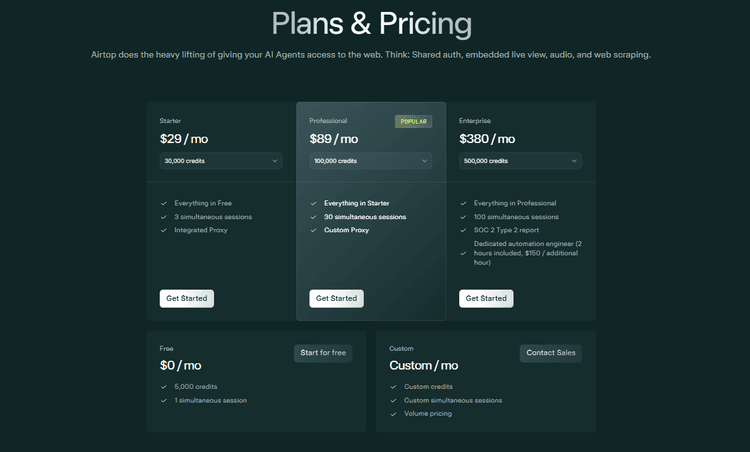The image size is (750, 452).
Task: Click checkmark beside Custom simultaneous sessions
Action: click(393, 400)
